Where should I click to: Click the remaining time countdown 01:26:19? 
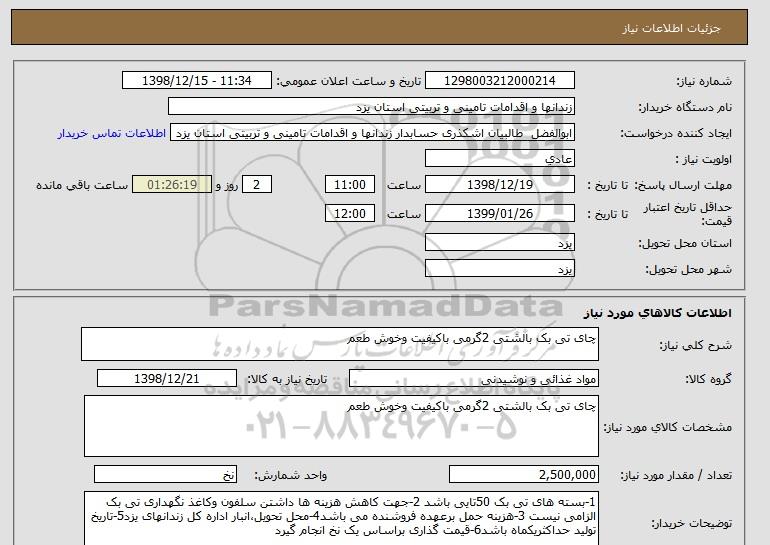click(x=172, y=185)
